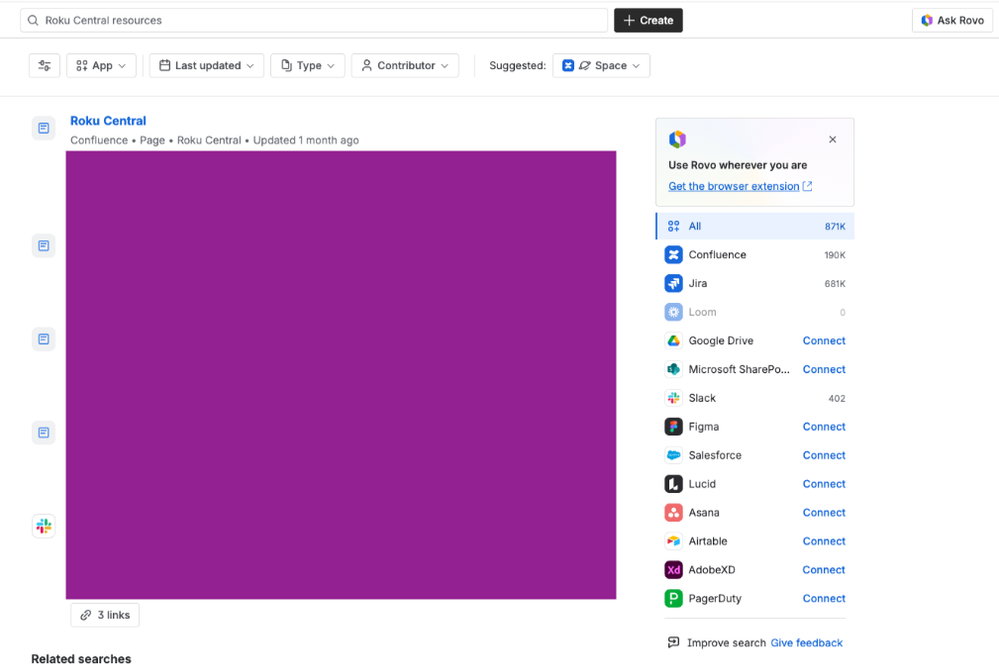Image resolution: width=999 pixels, height=670 pixels.
Task: Connect Microsoft SharePoint
Action: tap(824, 369)
